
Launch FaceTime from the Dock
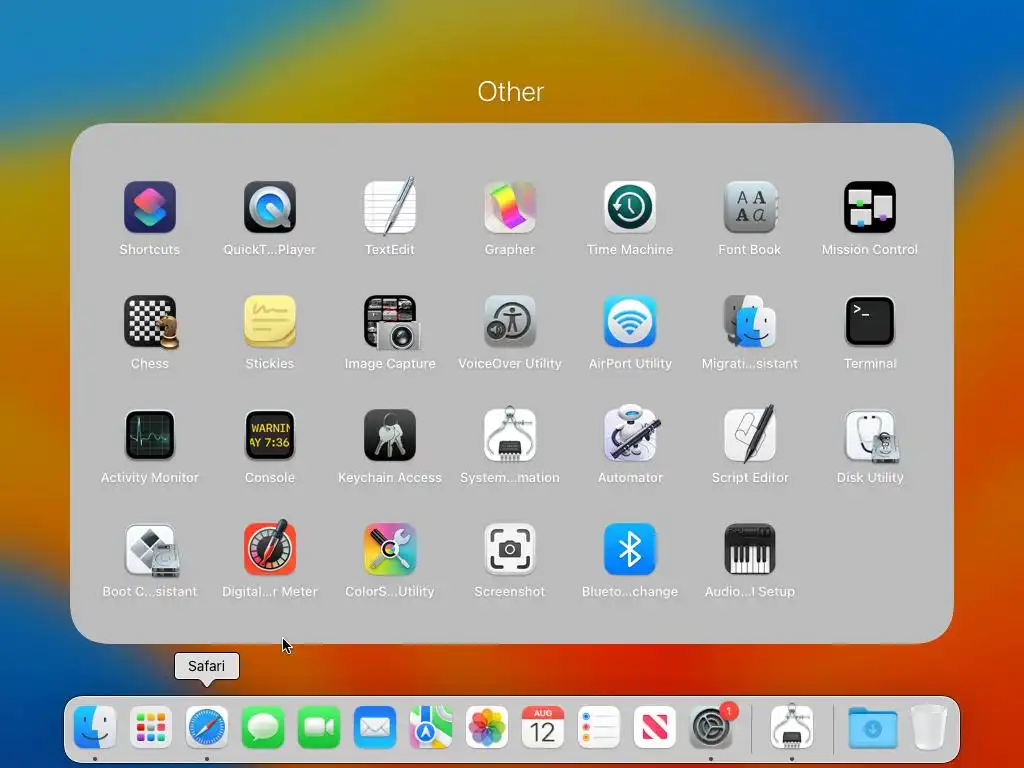[319, 727]
